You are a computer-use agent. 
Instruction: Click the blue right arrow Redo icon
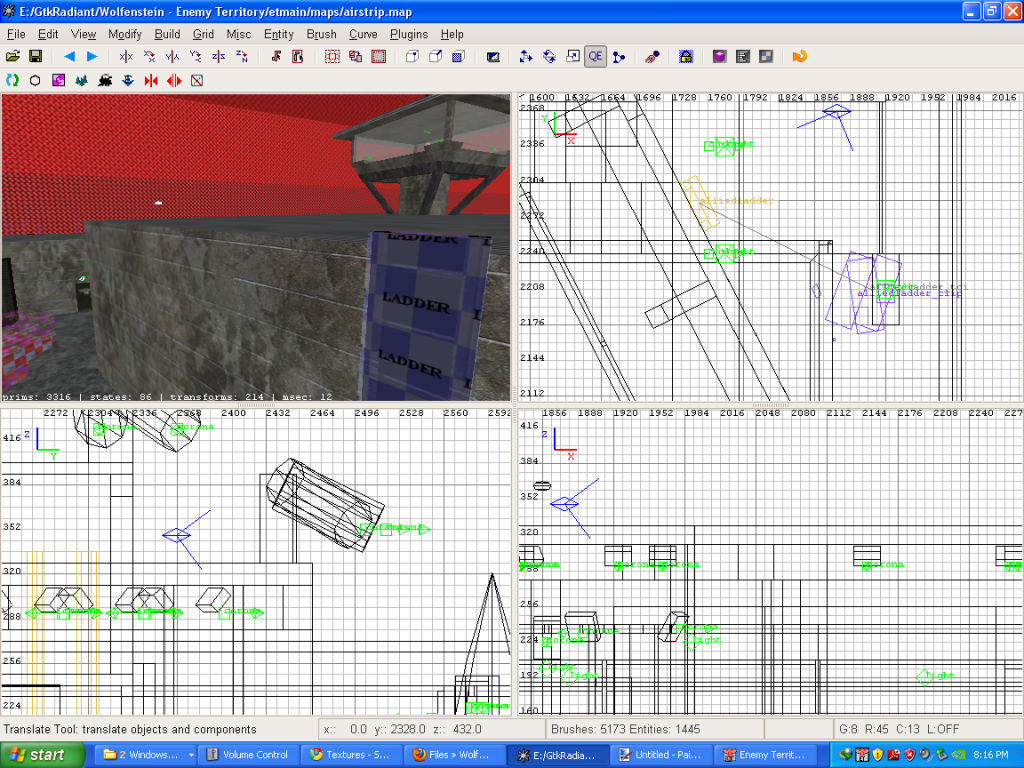pos(92,56)
